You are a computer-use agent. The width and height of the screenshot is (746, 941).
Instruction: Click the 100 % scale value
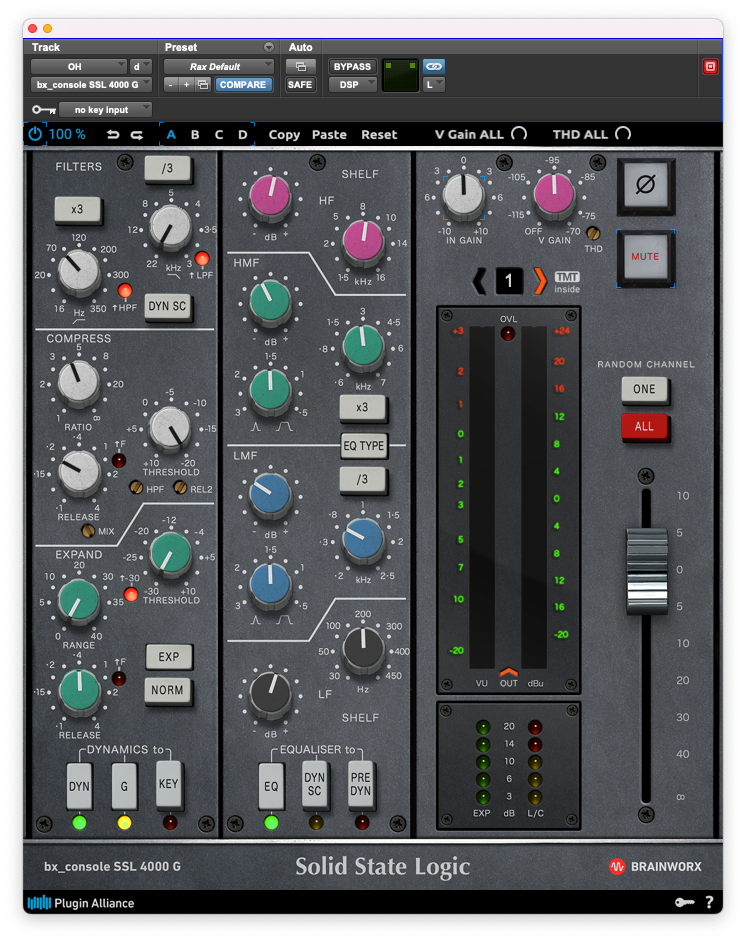point(67,134)
